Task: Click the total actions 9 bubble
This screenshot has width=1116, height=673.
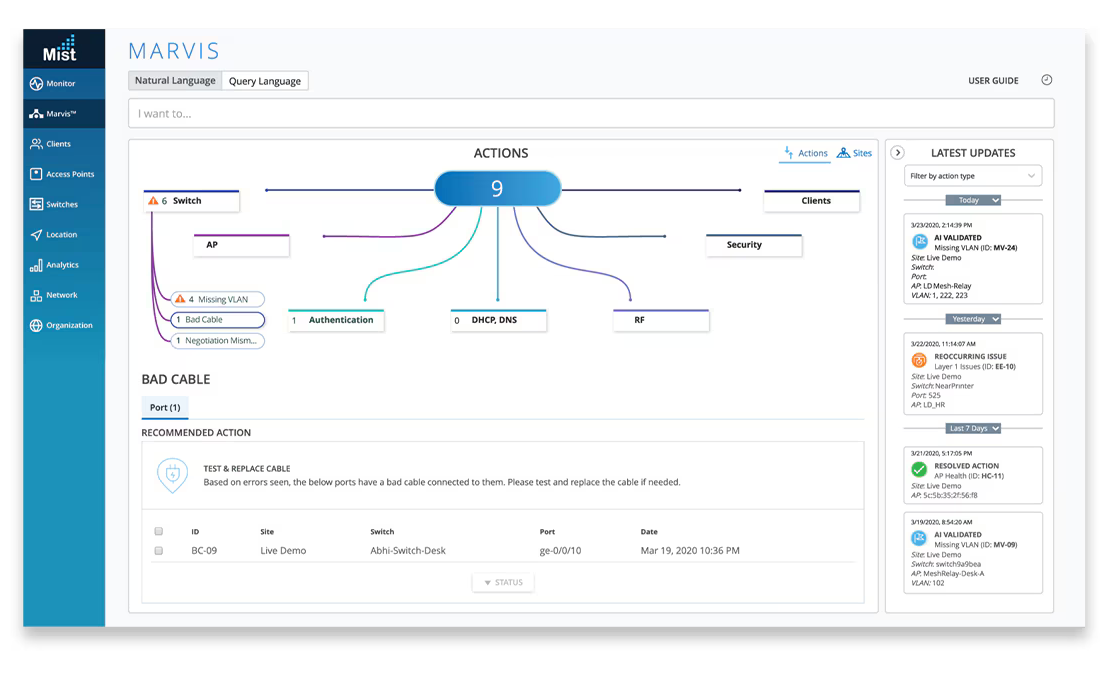Action: pyautogui.click(x=498, y=189)
